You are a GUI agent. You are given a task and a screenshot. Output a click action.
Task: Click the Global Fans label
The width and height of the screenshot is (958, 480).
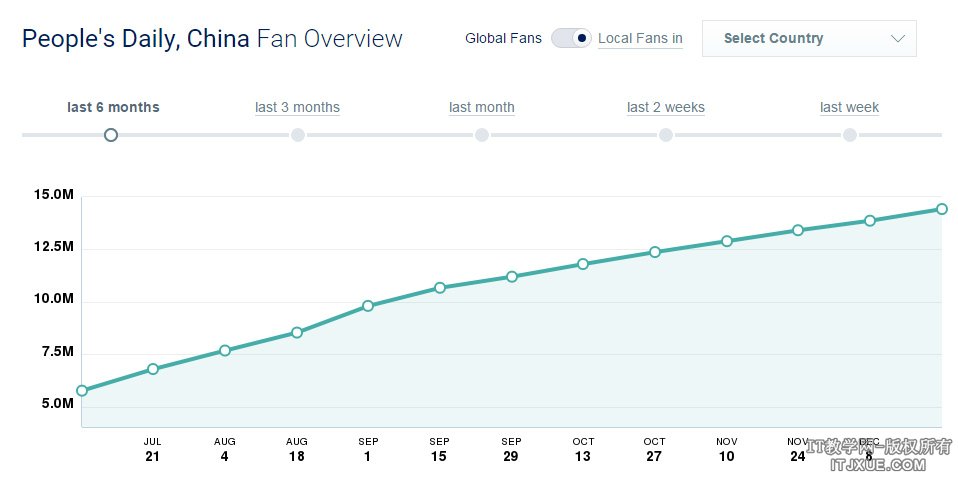point(503,39)
